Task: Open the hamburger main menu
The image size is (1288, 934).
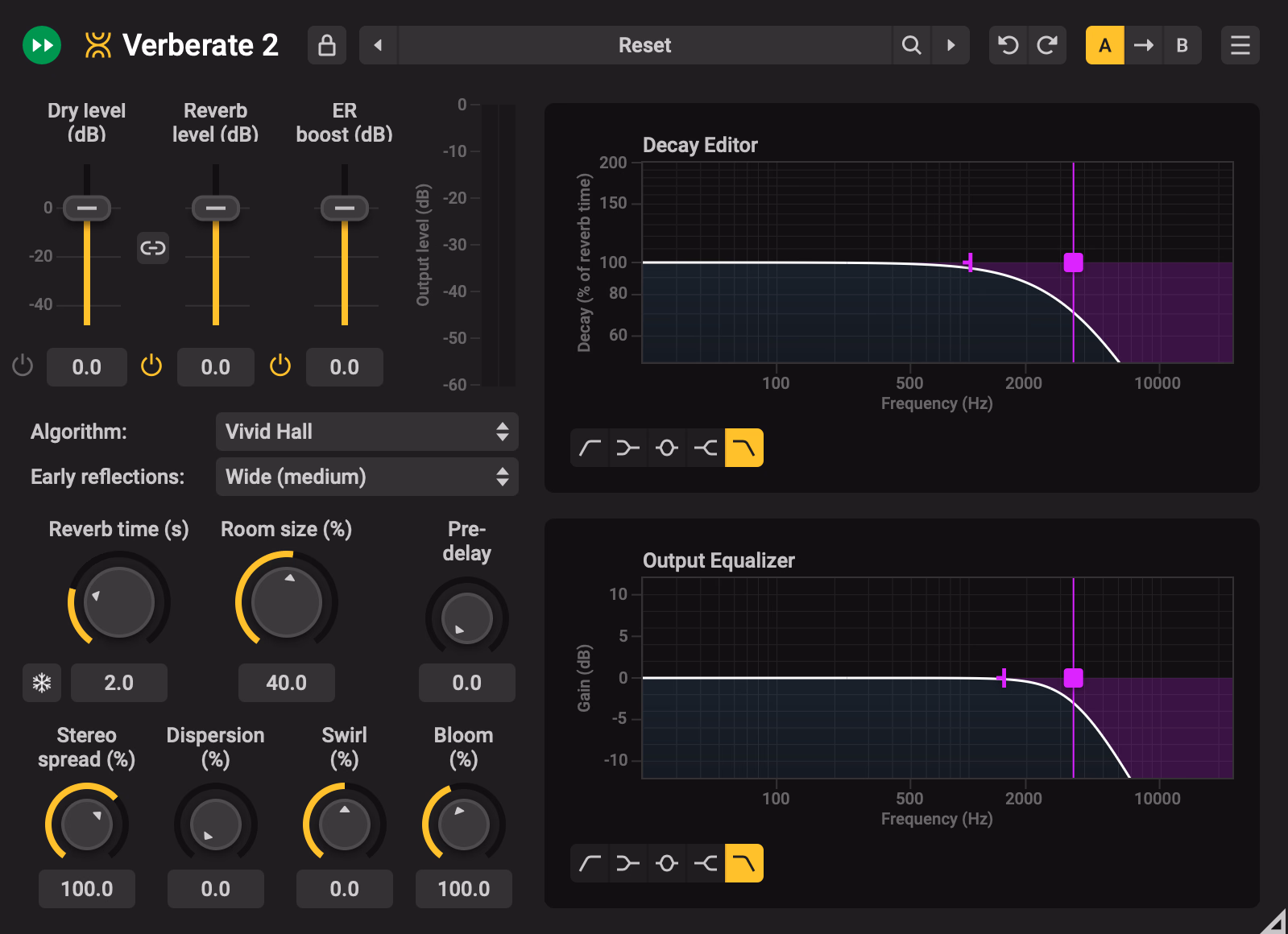Action: click(x=1240, y=45)
